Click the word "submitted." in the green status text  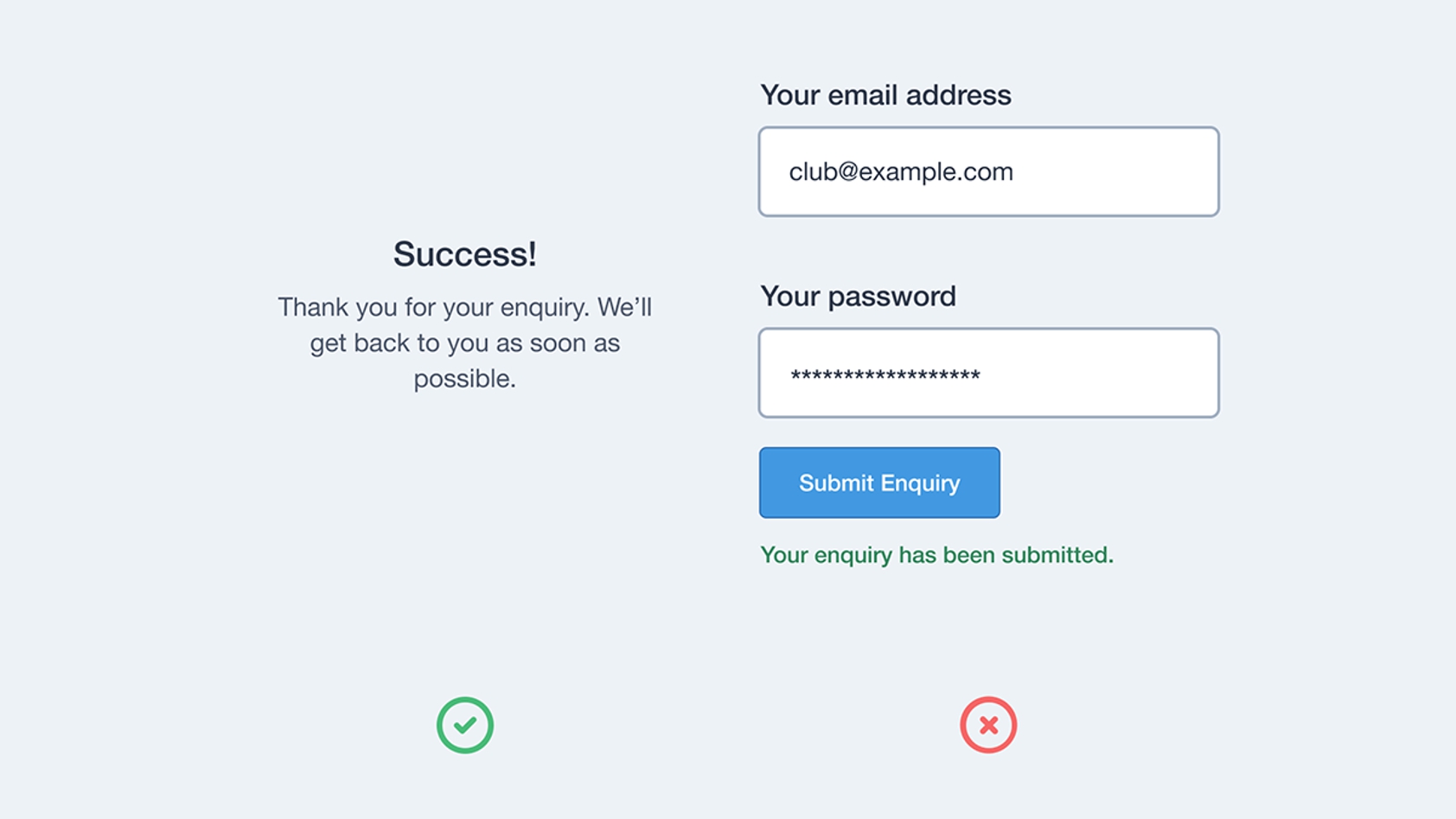click(1057, 554)
